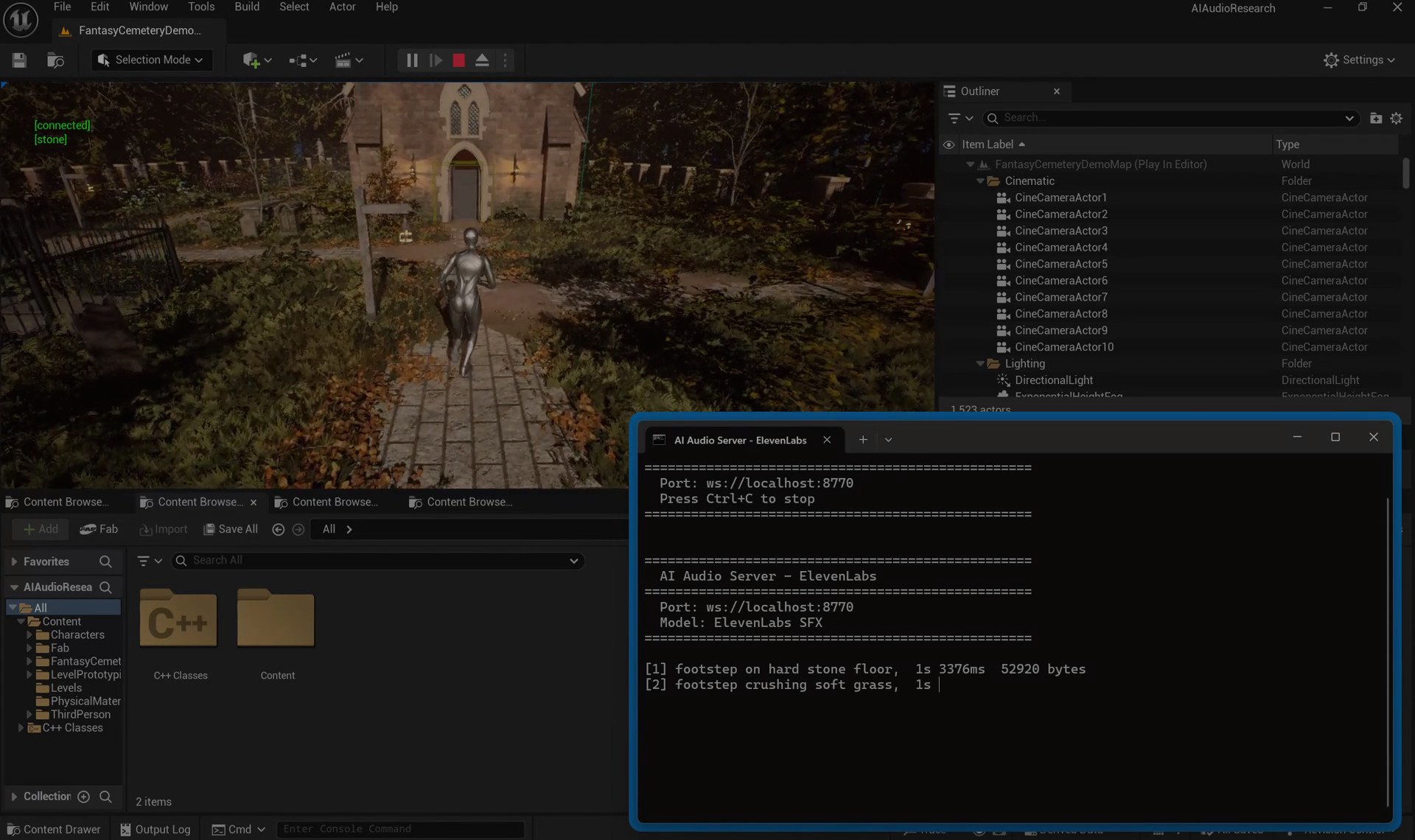Select CineCameraActor10 in the Outliner
This screenshot has width=1415, height=840.
click(x=1063, y=347)
